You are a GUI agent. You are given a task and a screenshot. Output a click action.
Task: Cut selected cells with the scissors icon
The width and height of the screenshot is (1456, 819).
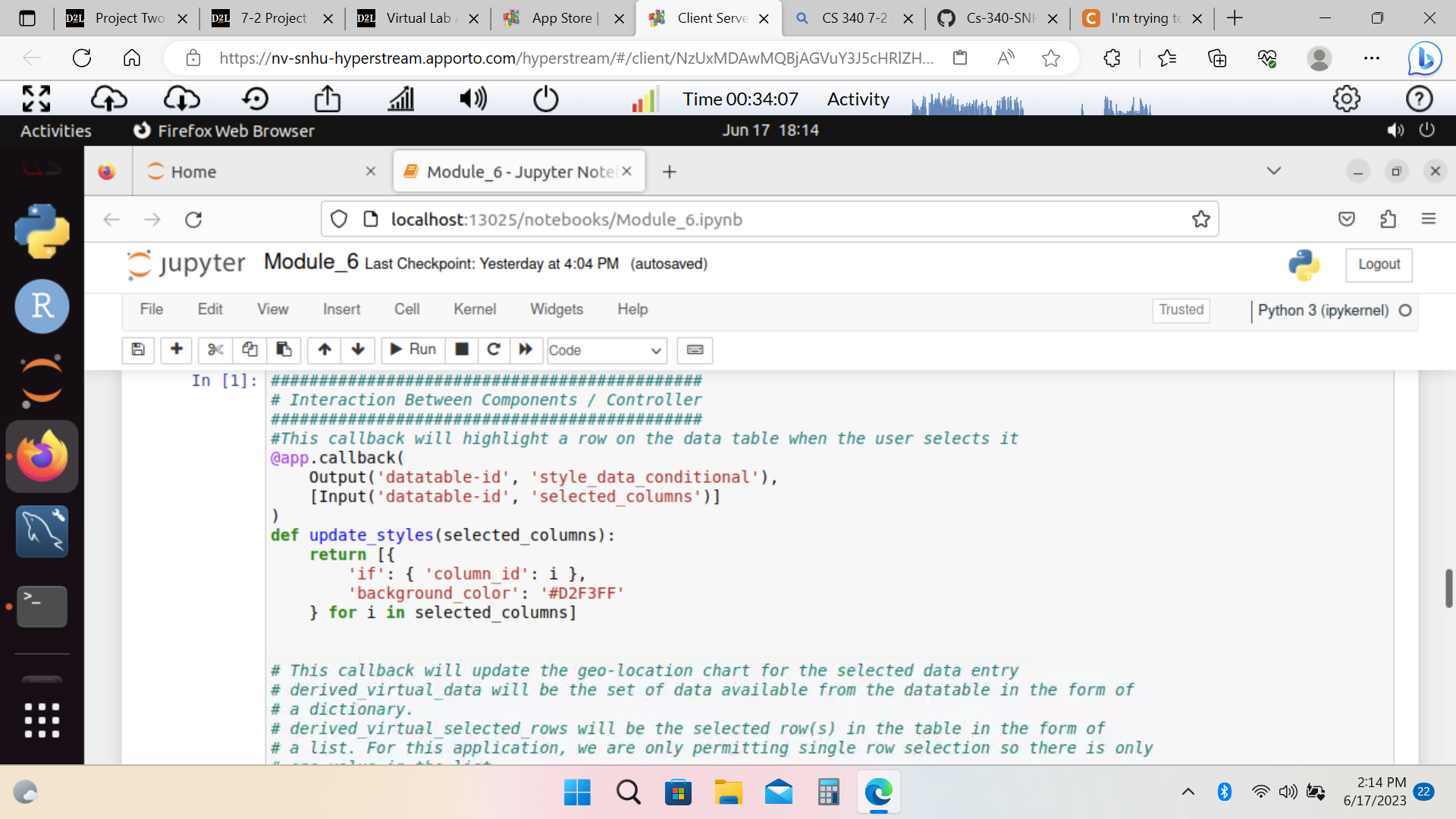pyautogui.click(x=215, y=350)
